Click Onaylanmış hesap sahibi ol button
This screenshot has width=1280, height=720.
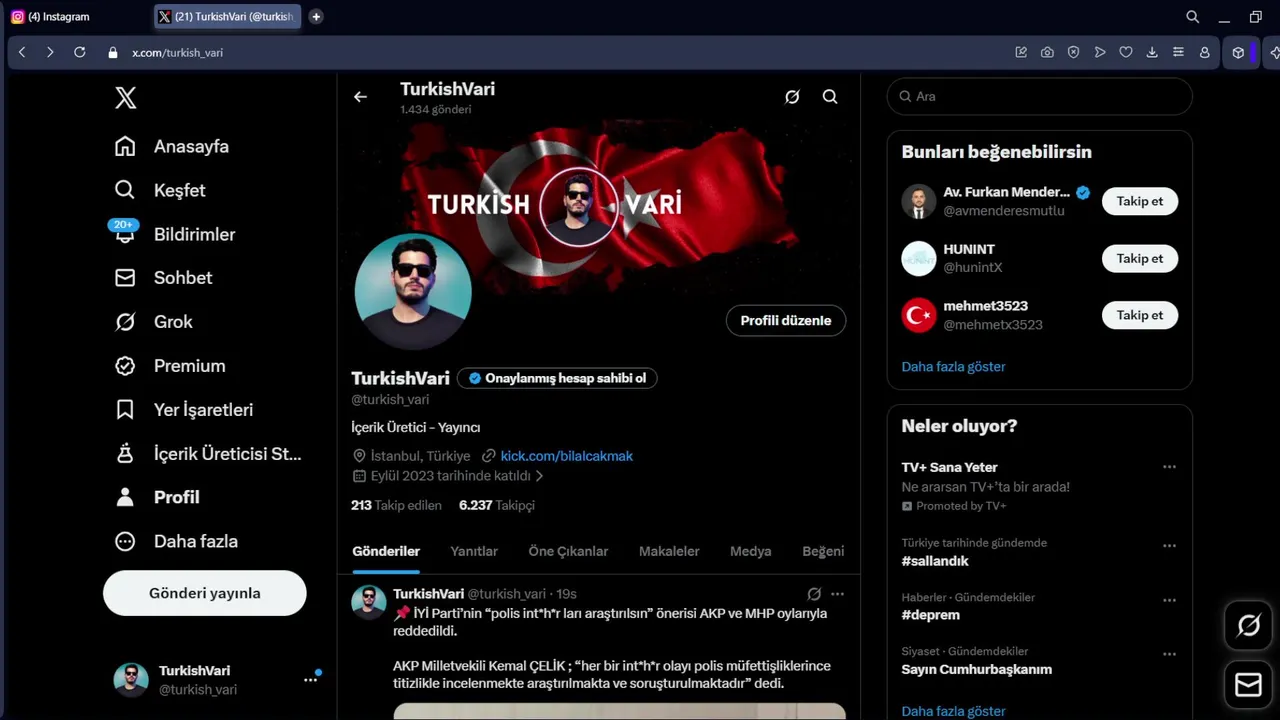[557, 378]
